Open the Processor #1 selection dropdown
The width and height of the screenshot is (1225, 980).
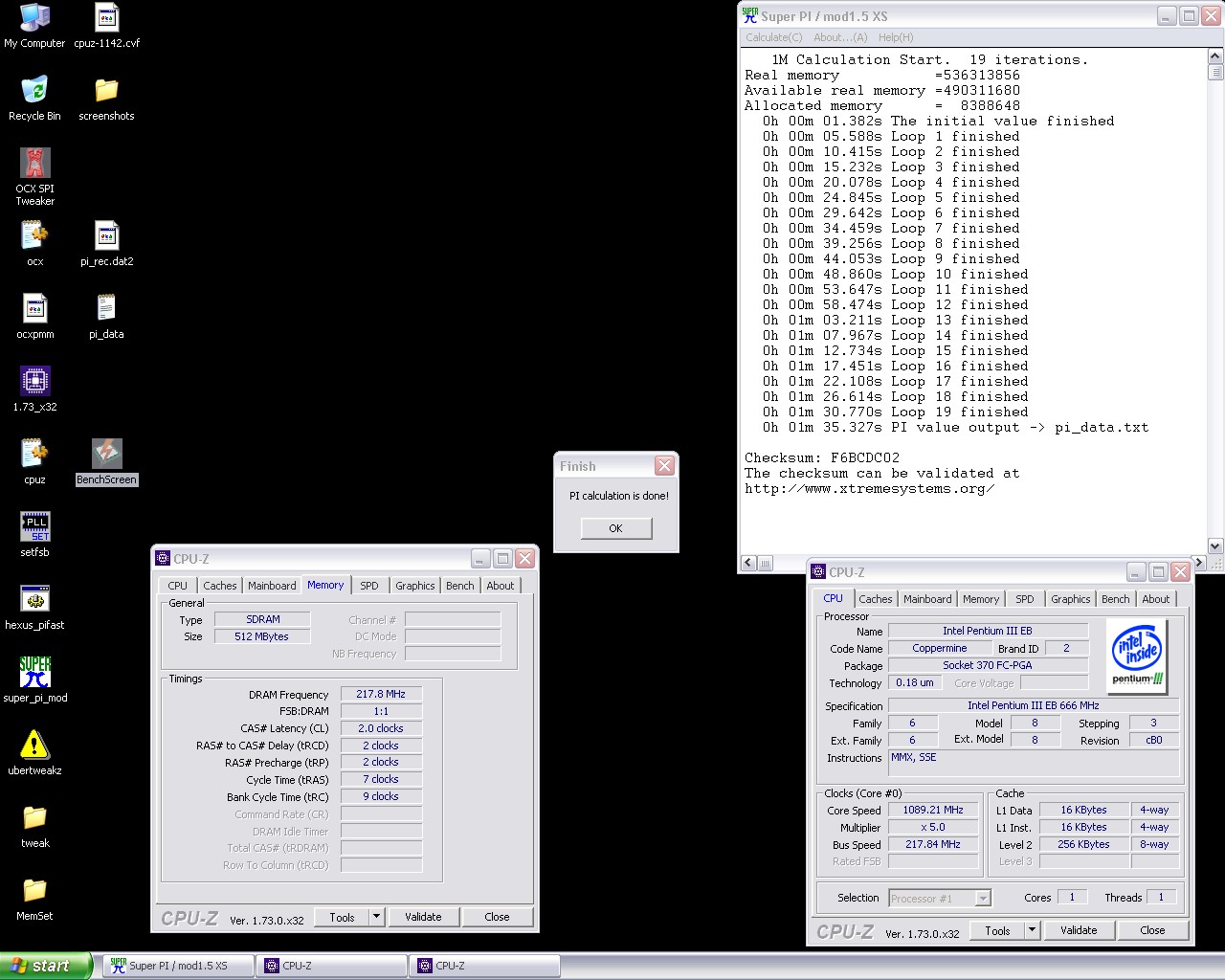[940, 898]
